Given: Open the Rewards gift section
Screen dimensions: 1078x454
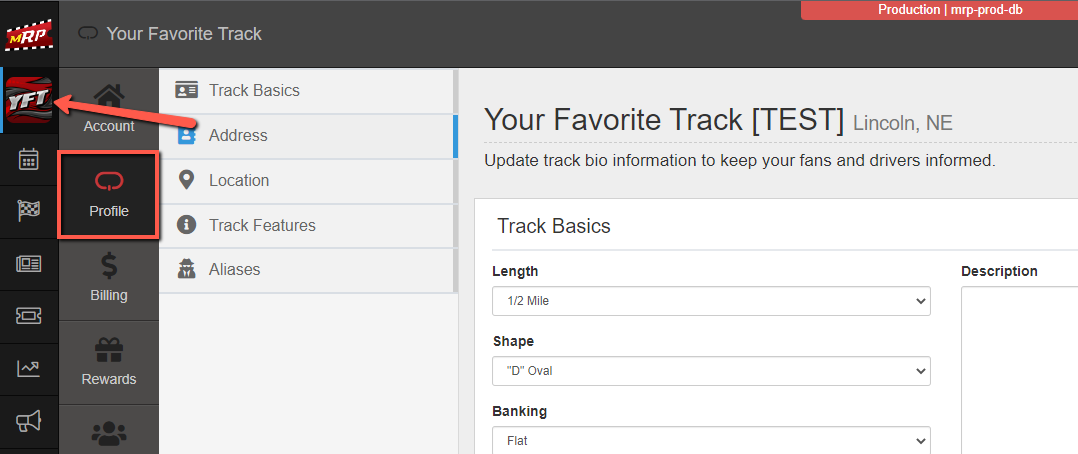Looking at the screenshot, I should tap(109, 363).
